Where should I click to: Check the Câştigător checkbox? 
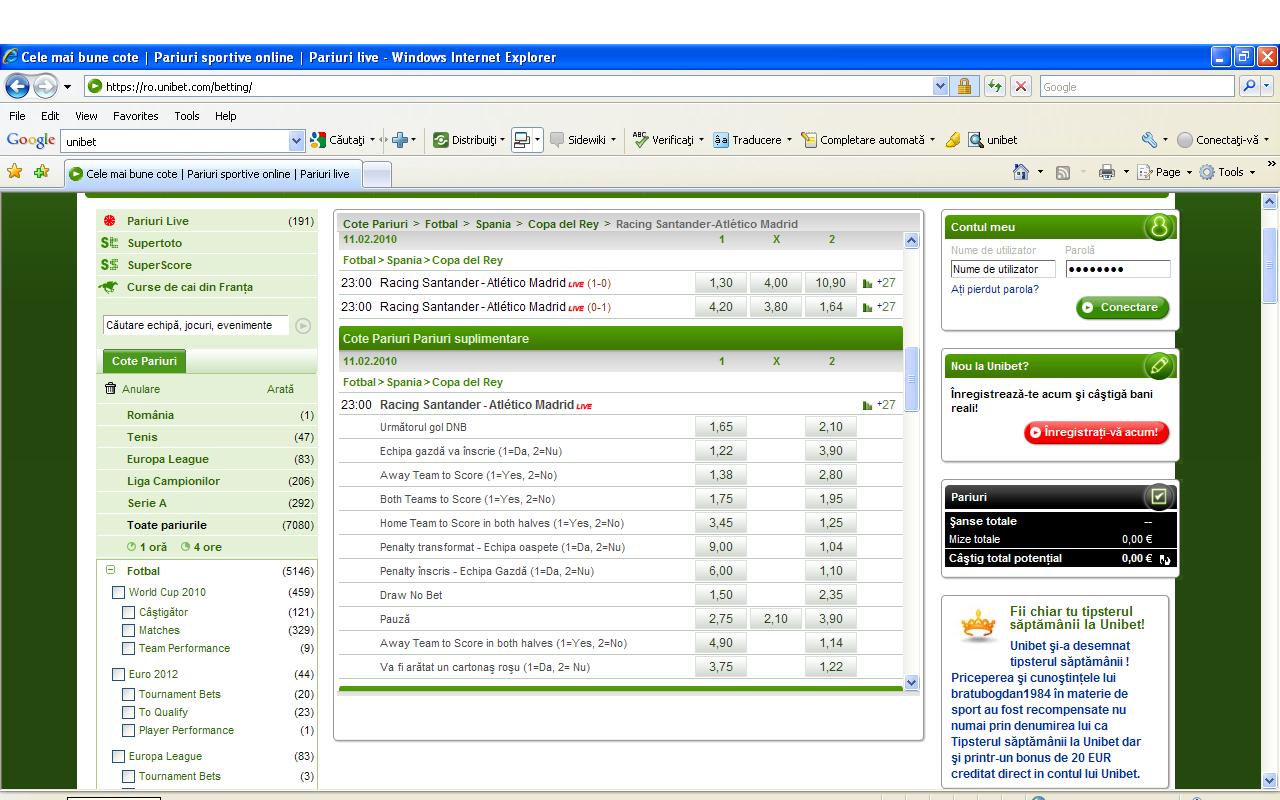pos(128,612)
